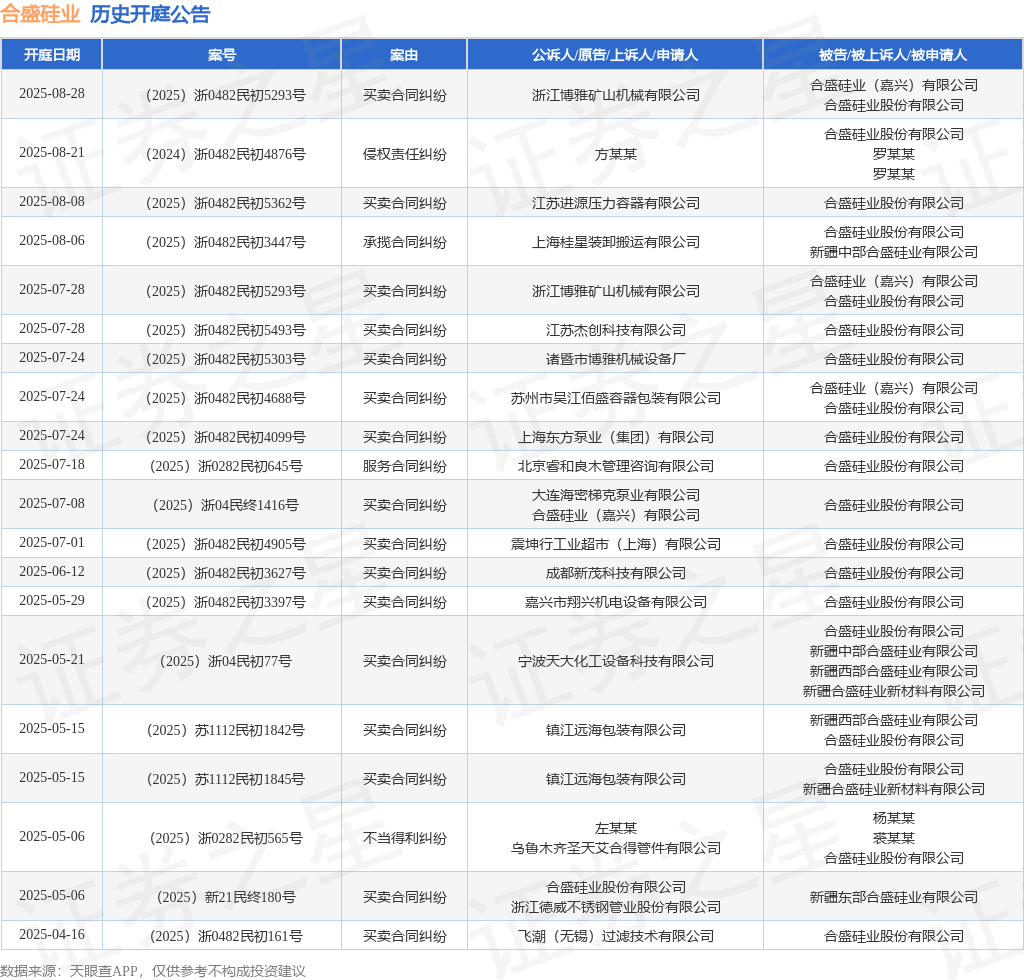Select date cell 2025-08-28

52,93
